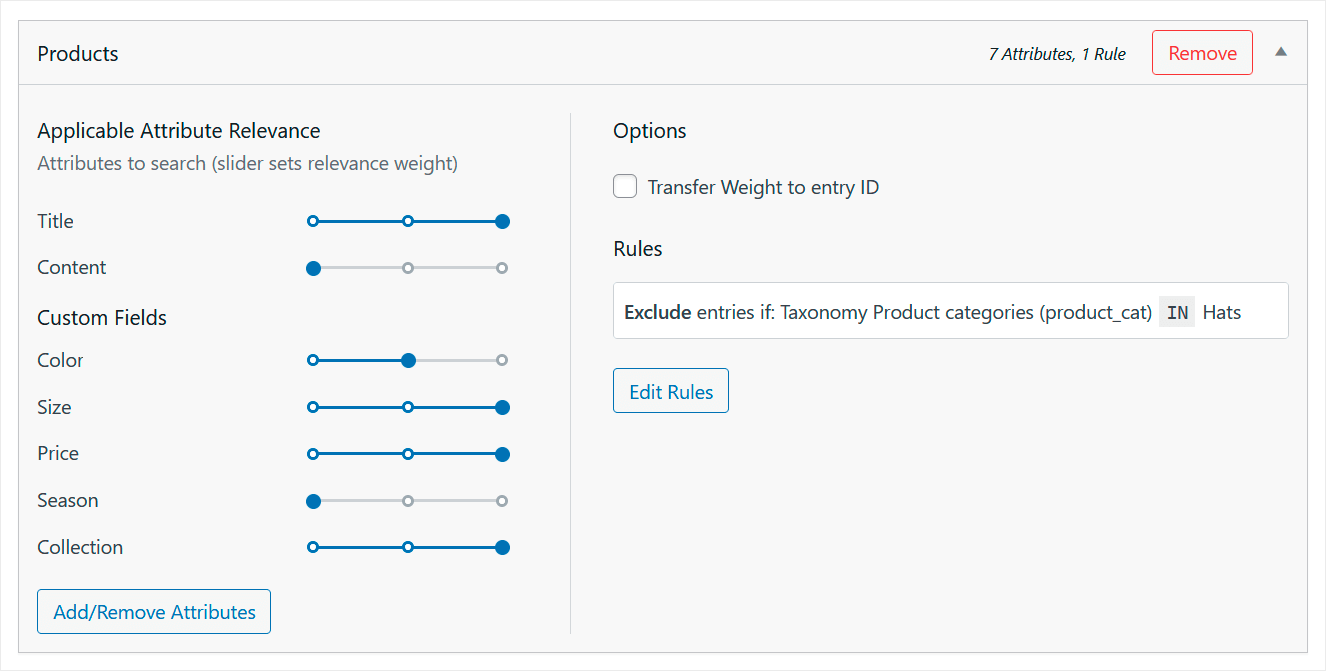Set Content relevance to the middle stop
Image resolution: width=1326 pixels, height=671 pixels.
pos(408,268)
